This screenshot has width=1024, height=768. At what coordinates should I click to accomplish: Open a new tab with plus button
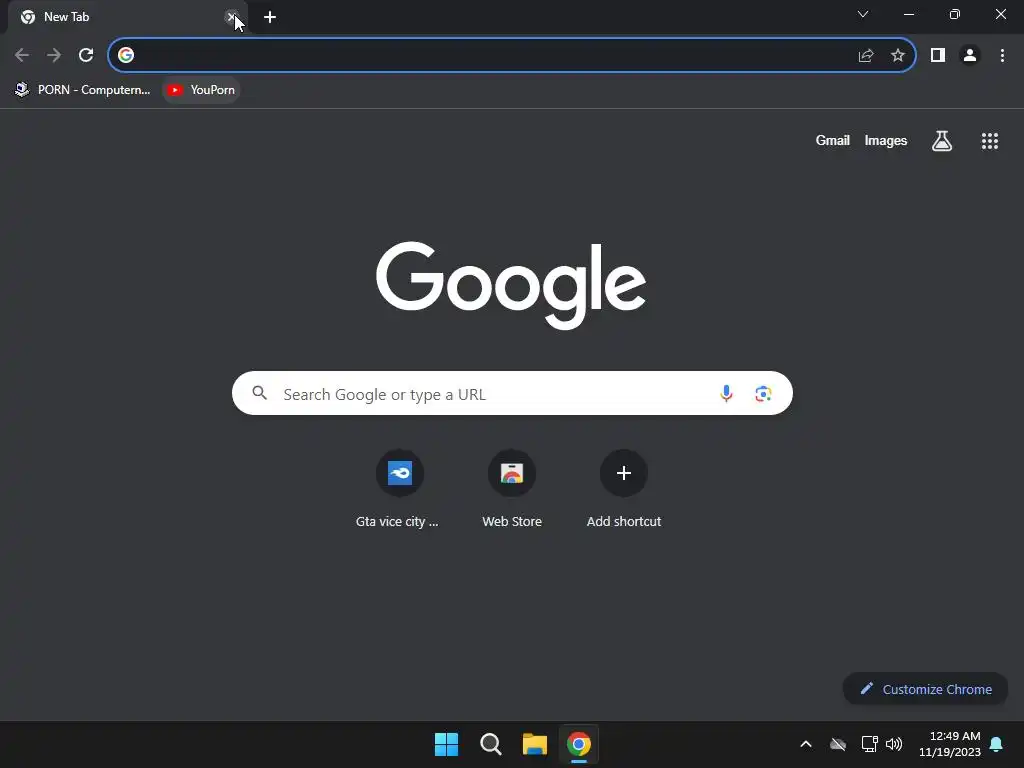pyautogui.click(x=270, y=17)
